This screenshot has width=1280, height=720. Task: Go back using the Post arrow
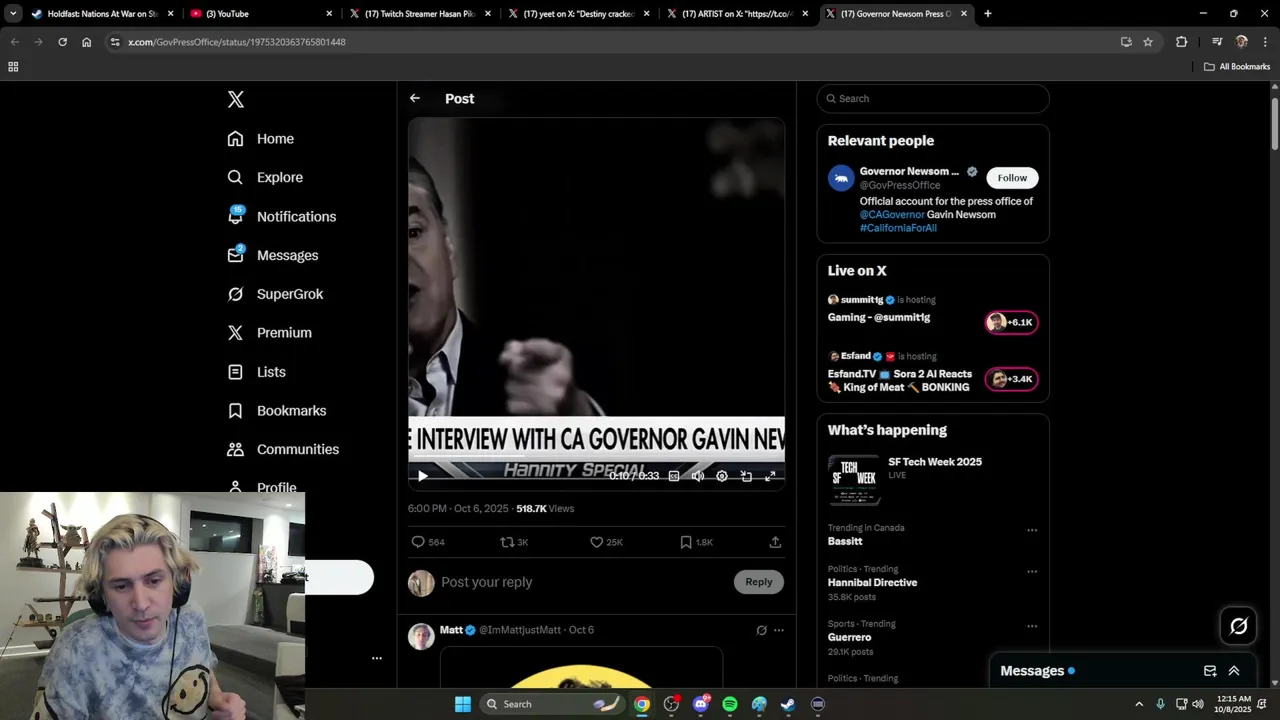coord(415,98)
